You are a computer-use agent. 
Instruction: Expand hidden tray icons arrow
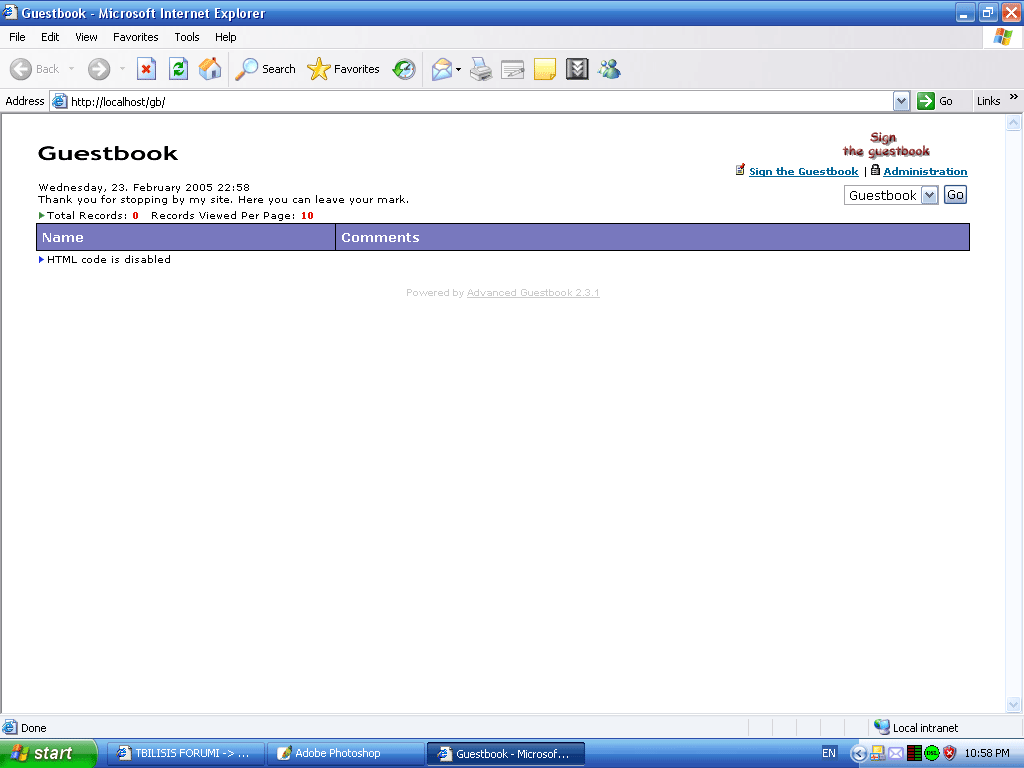(x=859, y=754)
